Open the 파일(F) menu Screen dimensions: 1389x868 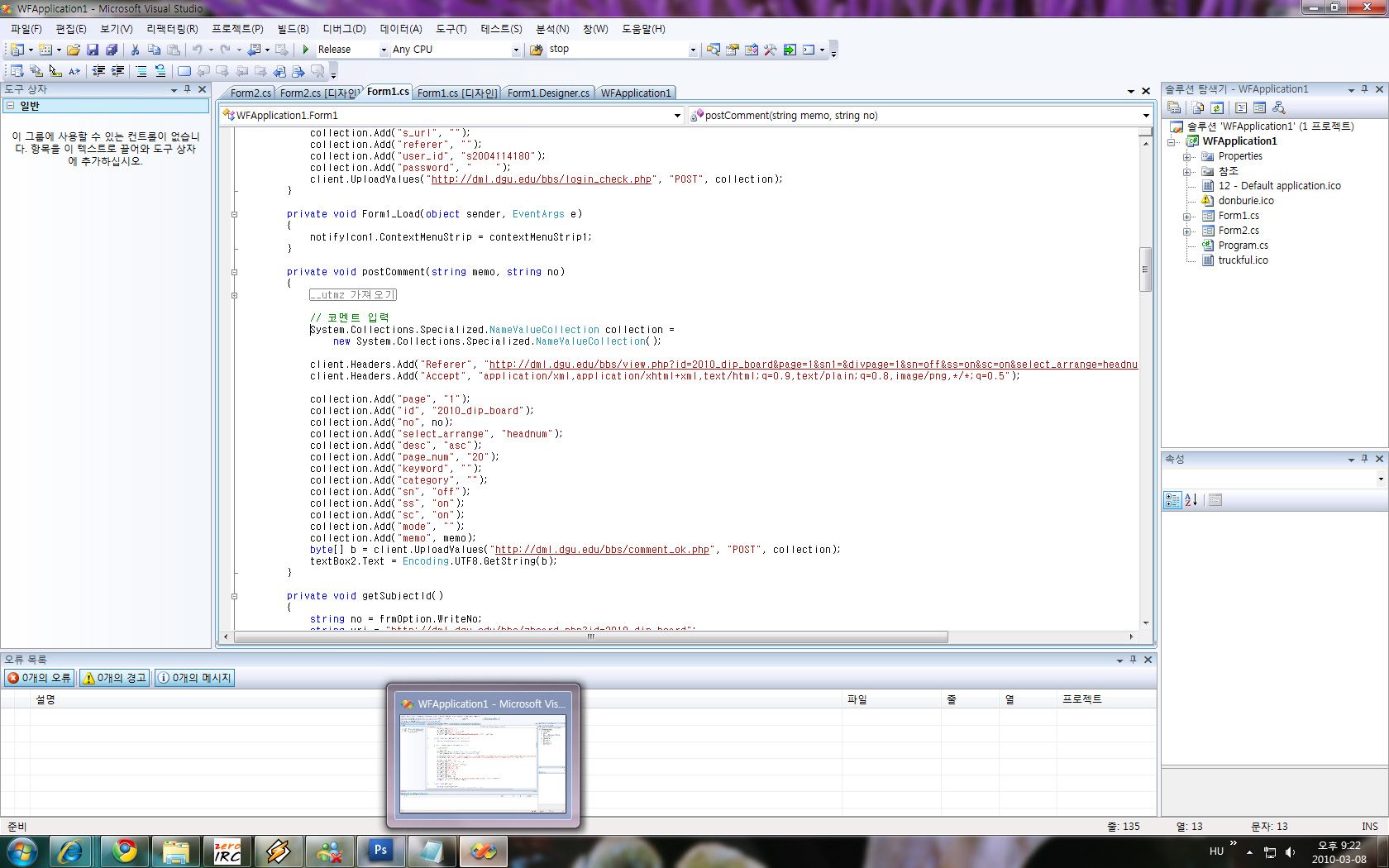coord(26,29)
